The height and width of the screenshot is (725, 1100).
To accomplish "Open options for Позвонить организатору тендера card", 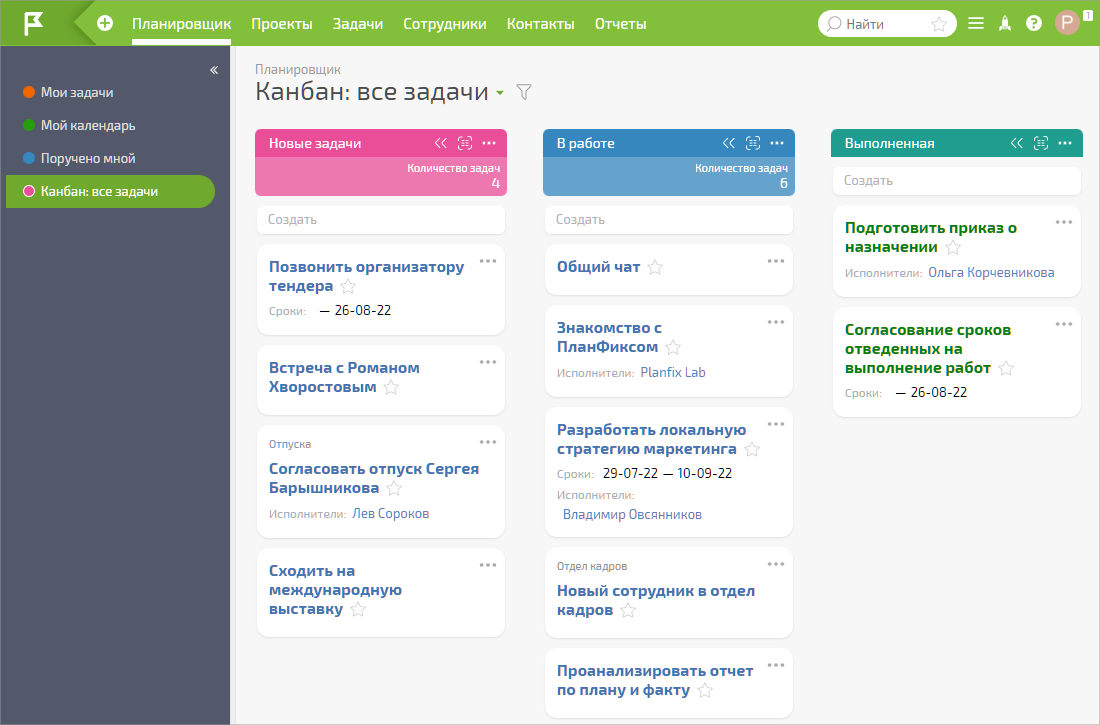I will (x=488, y=261).
